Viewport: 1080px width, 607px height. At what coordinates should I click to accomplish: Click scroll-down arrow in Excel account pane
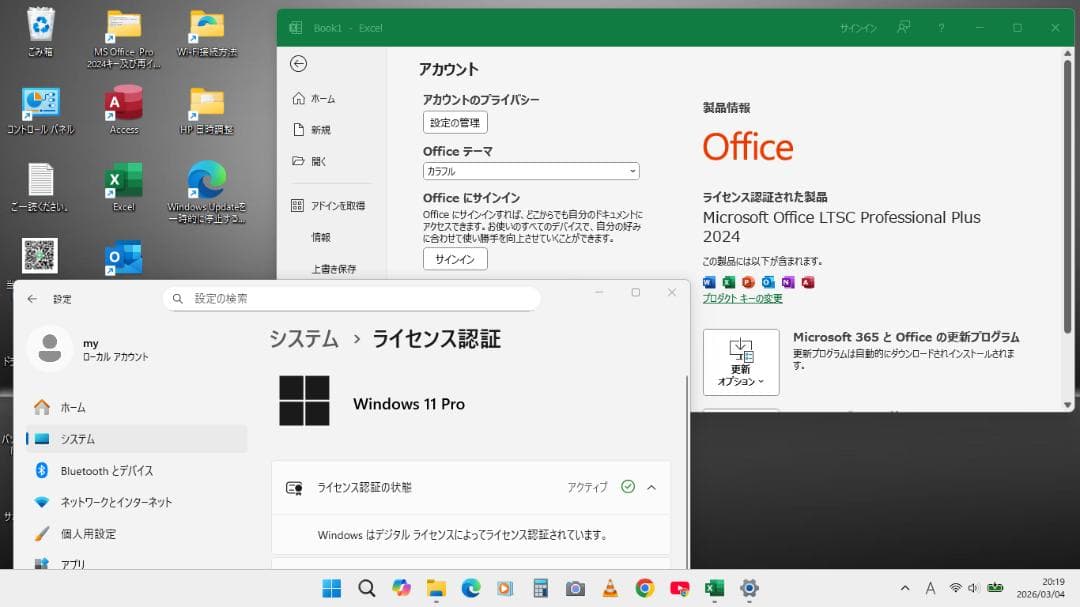point(1068,405)
